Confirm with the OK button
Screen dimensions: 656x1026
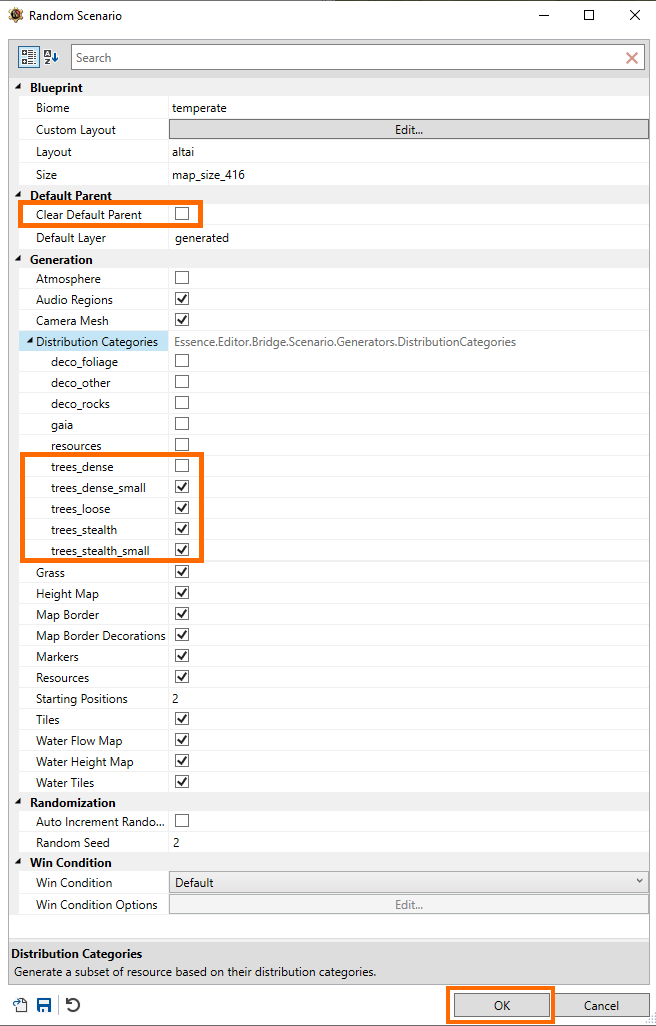point(502,1005)
